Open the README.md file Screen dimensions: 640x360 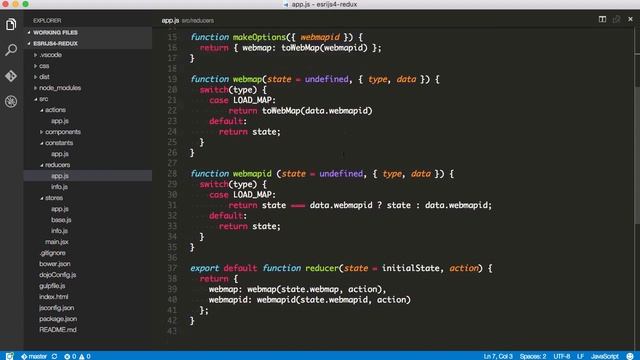click(x=58, y=330)
